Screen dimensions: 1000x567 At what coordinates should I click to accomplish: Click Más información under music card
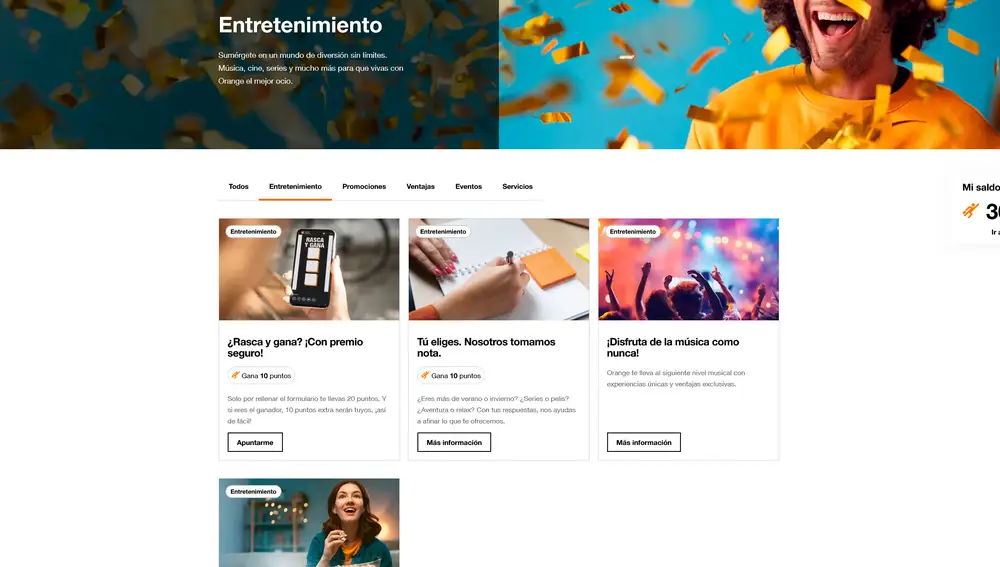tap(643, 442)
